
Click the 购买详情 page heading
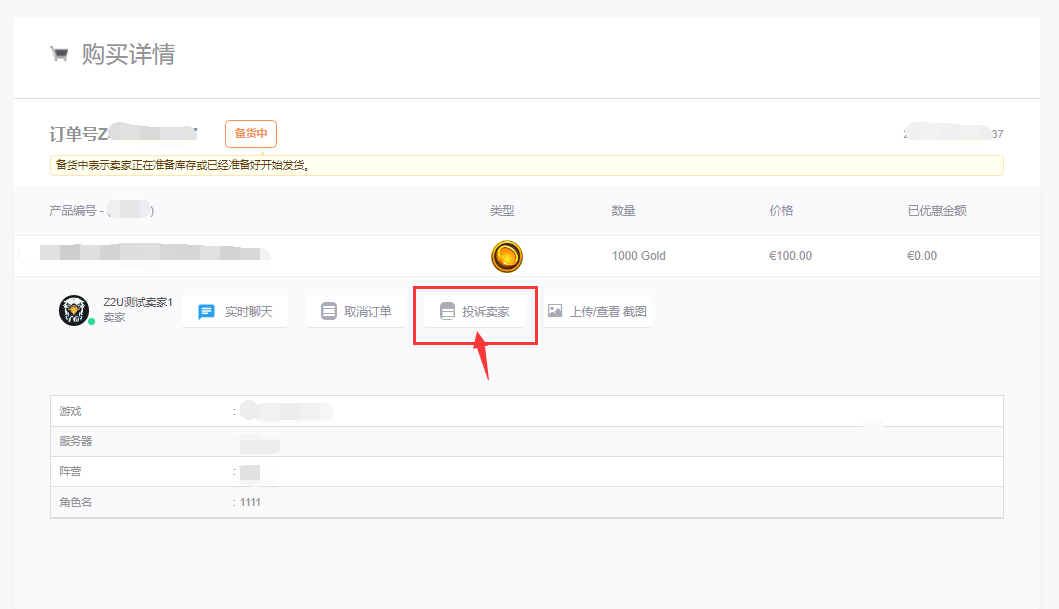[x=128, y=54]
